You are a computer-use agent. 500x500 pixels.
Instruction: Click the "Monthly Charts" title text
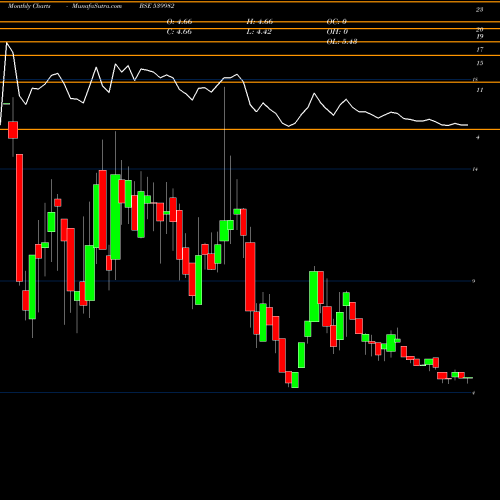coord(29,6)
